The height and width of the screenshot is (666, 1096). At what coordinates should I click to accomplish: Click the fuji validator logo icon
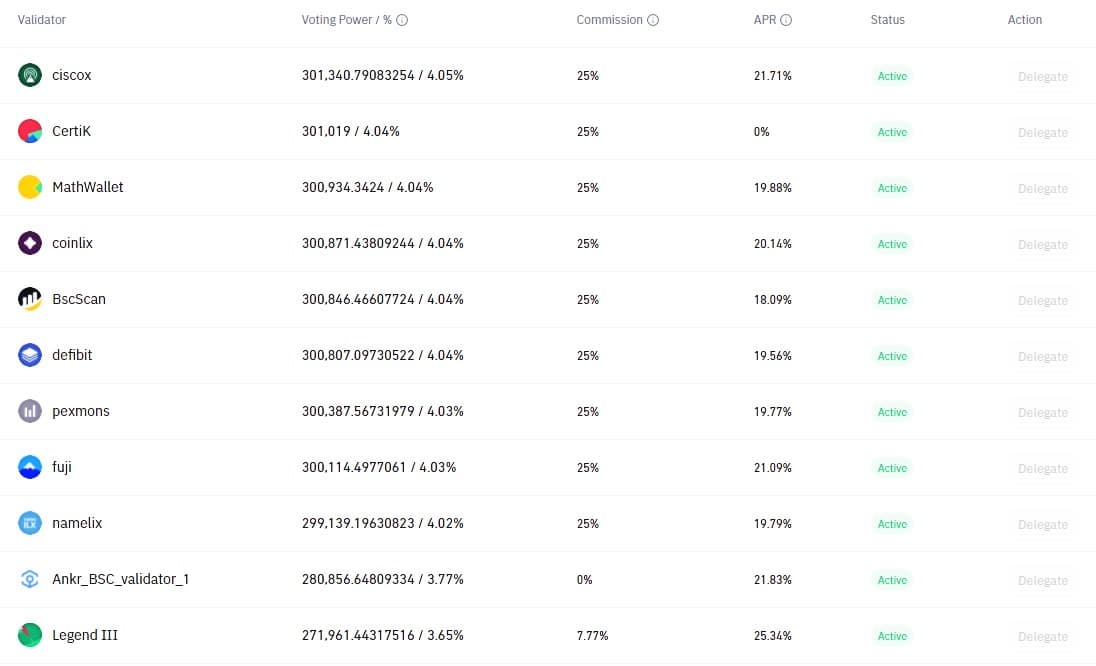[29, 467]
